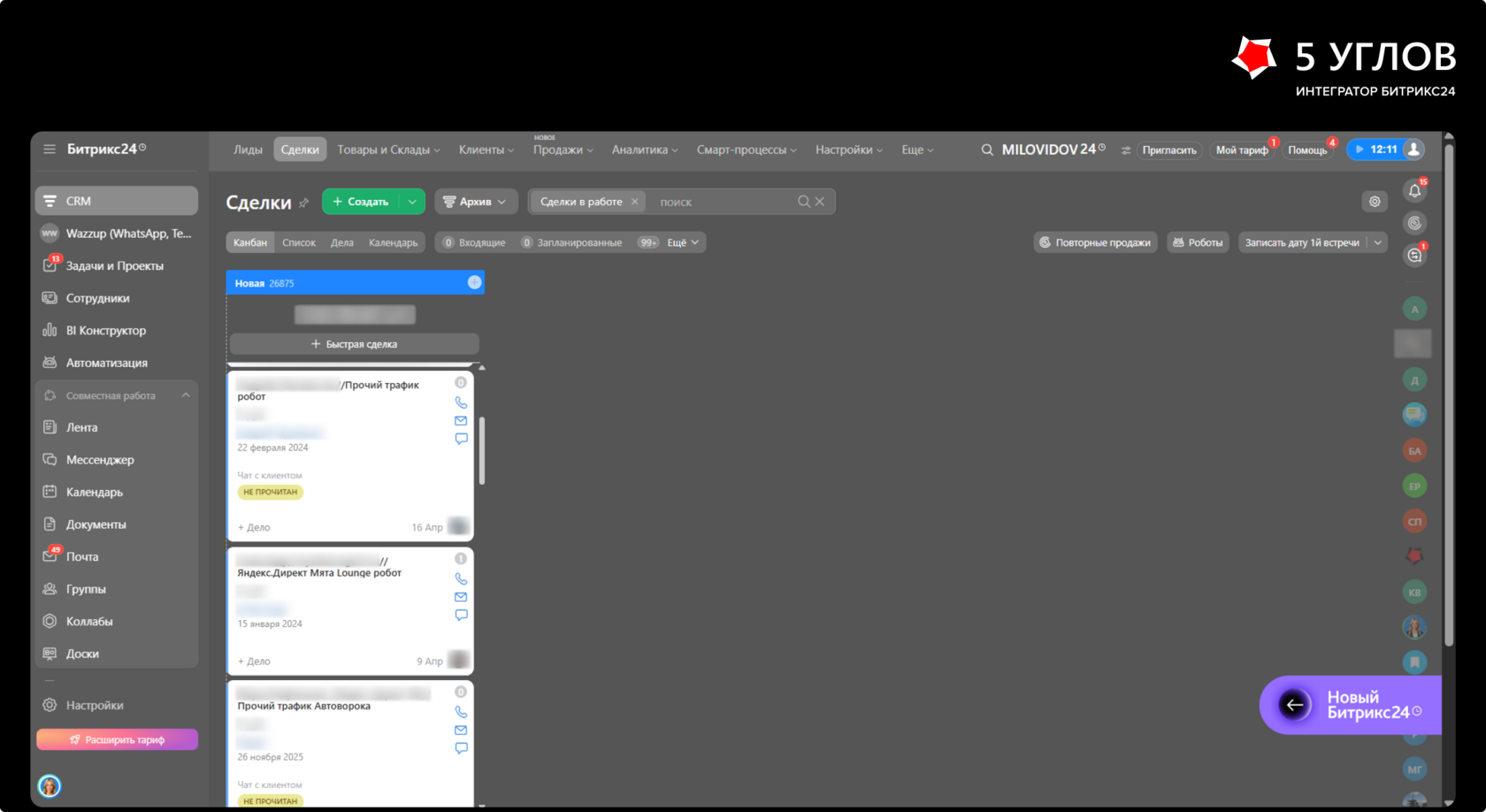
Task: Open the kanban settings gear
Action: (x=1375, y=202)
